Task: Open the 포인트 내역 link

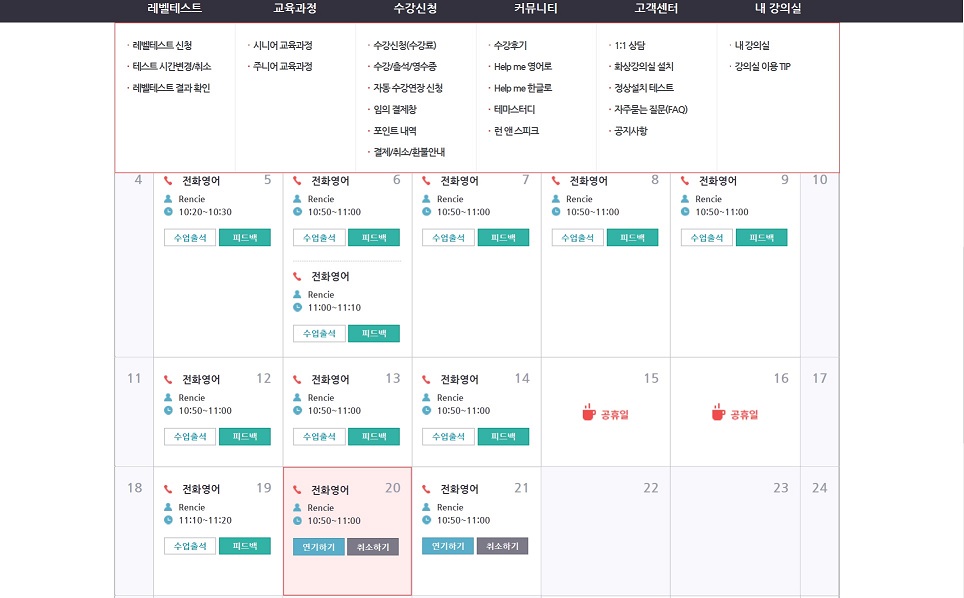Action: click(394, 131)
